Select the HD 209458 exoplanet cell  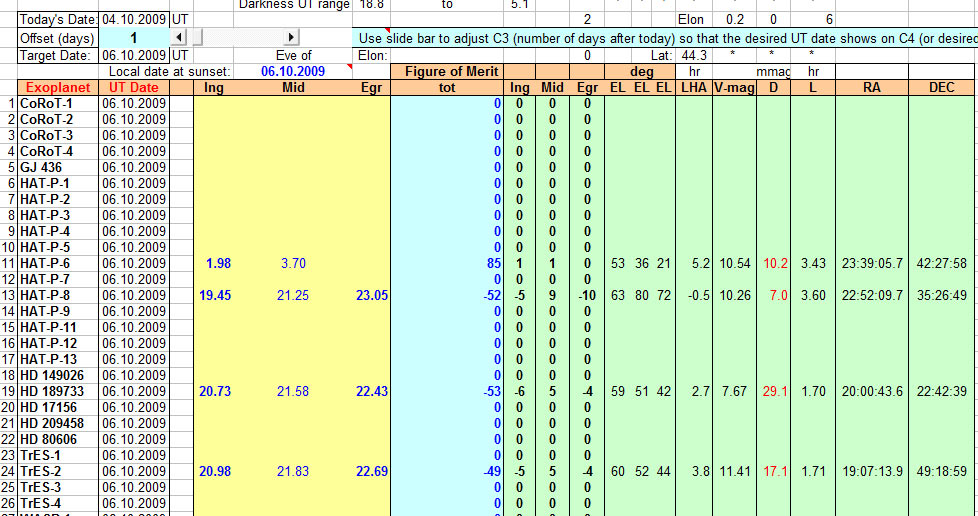point(58,424)
